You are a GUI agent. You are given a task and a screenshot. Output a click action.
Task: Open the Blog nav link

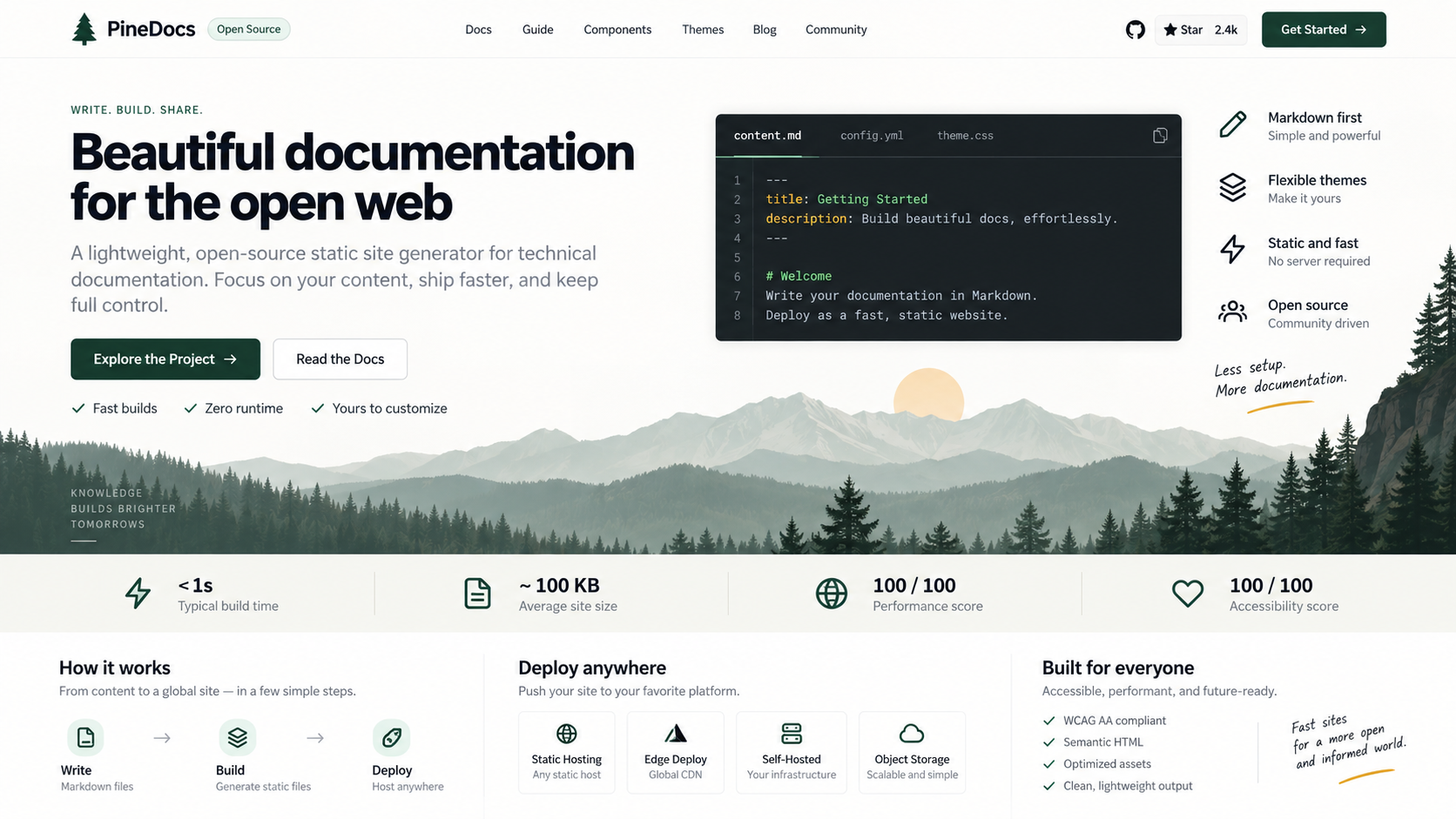point(765,30)
